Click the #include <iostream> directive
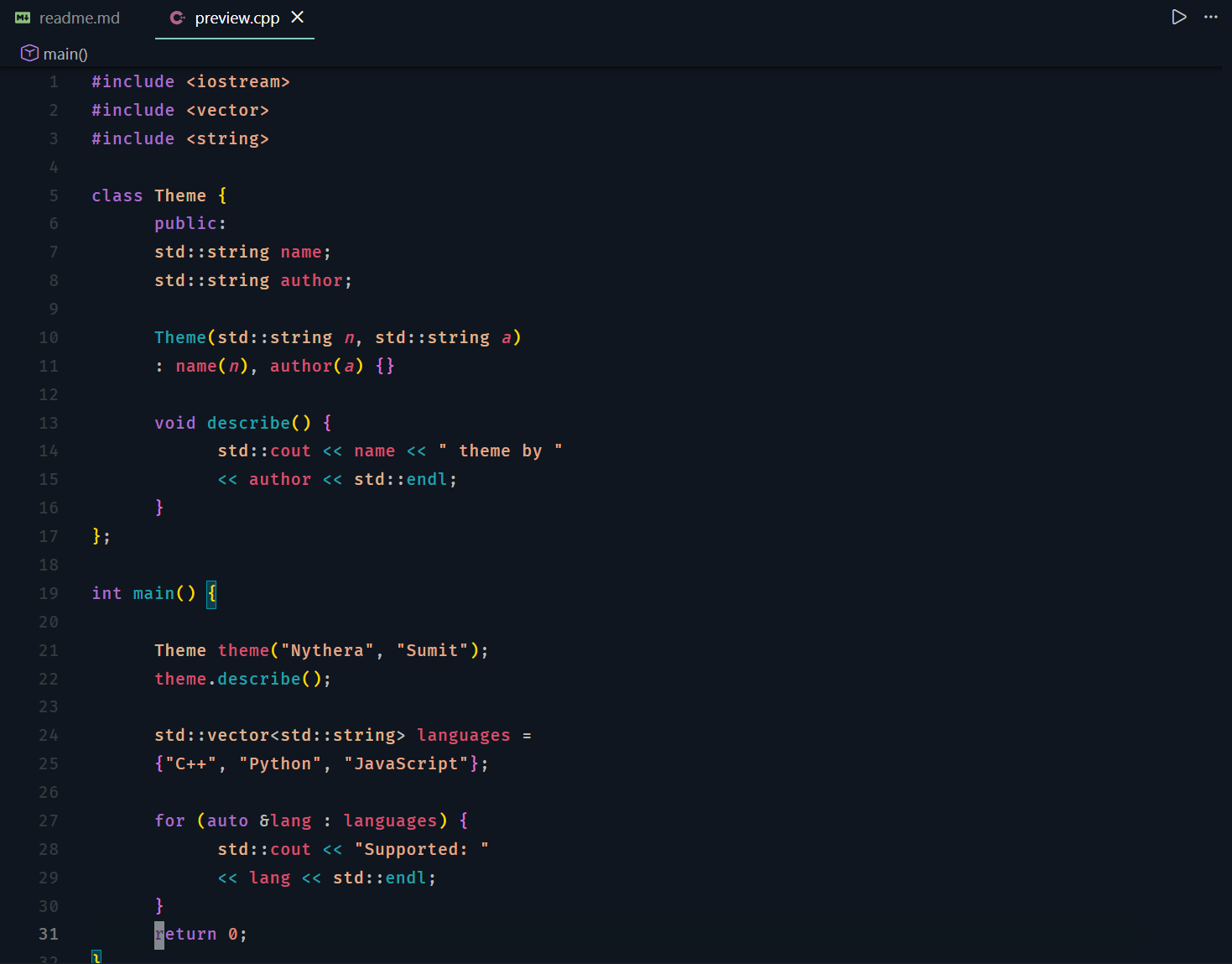1232x964 pixels. pos(190,81)
